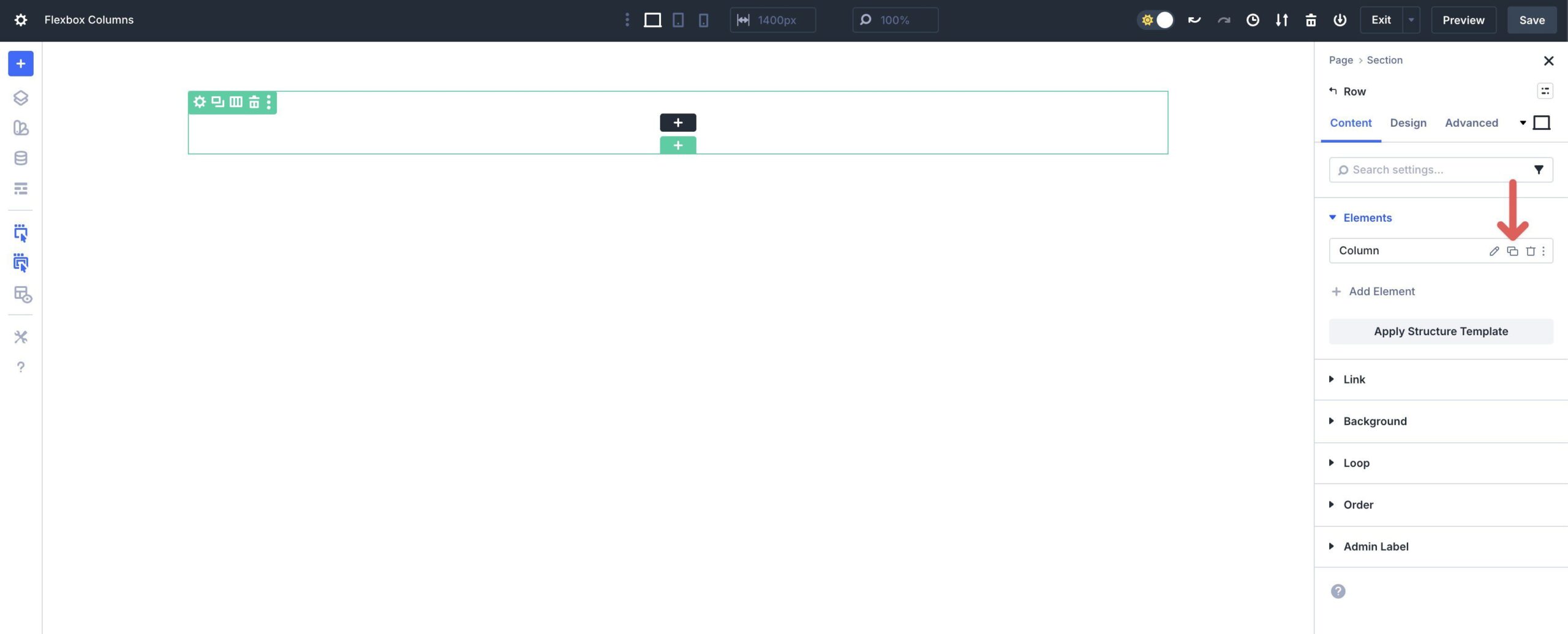
Task: Open the Advanced tab
Action: (x=1471, y=123)
